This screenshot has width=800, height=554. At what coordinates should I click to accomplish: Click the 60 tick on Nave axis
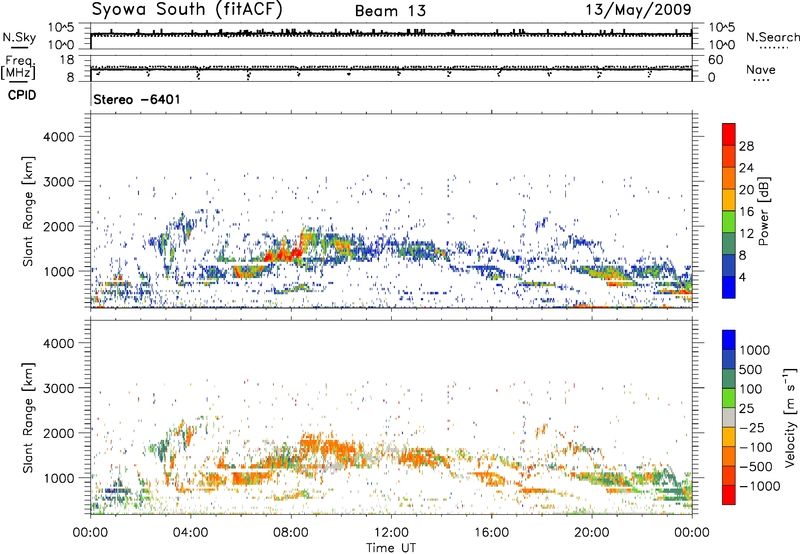pyautogui.click(x=716, y=60)
